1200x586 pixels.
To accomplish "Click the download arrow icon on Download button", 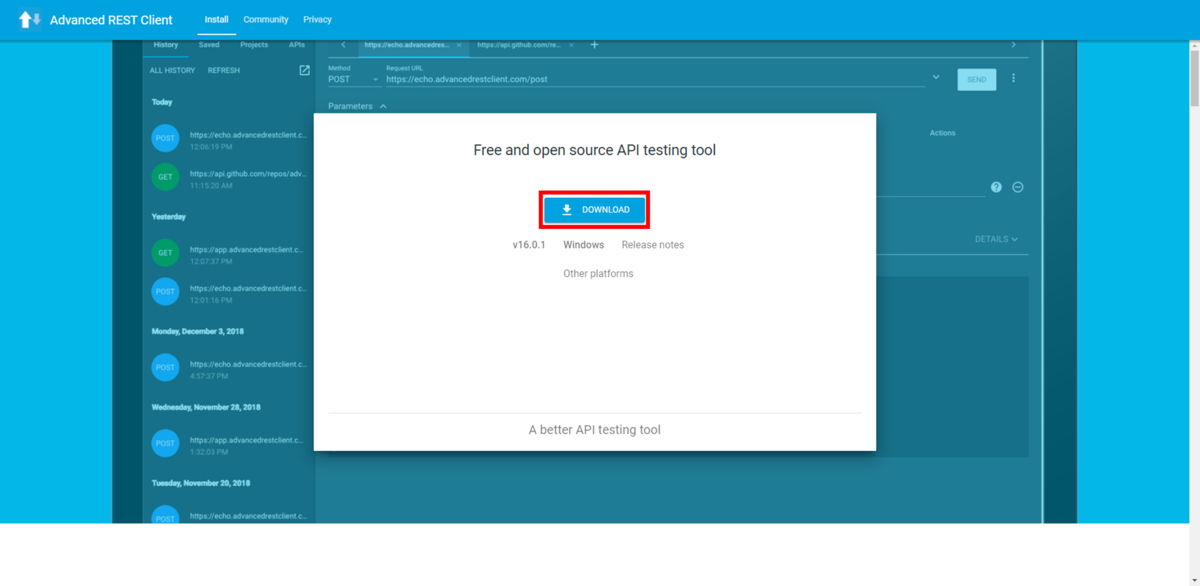I will (x=567, y=210).
